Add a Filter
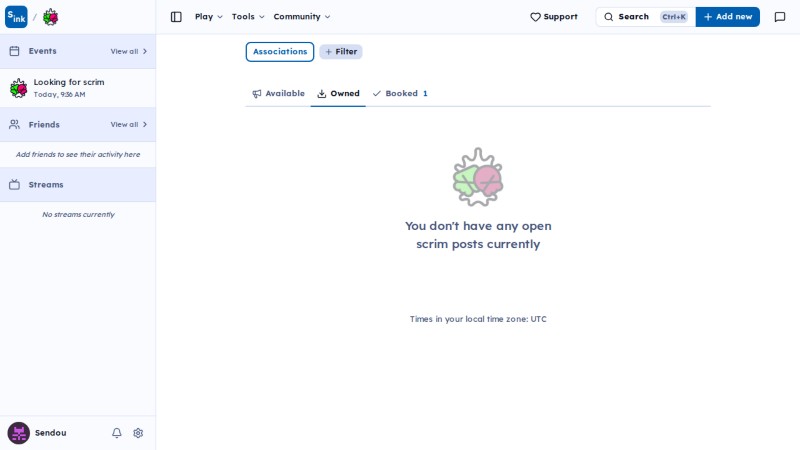 (x=341, y=52)
